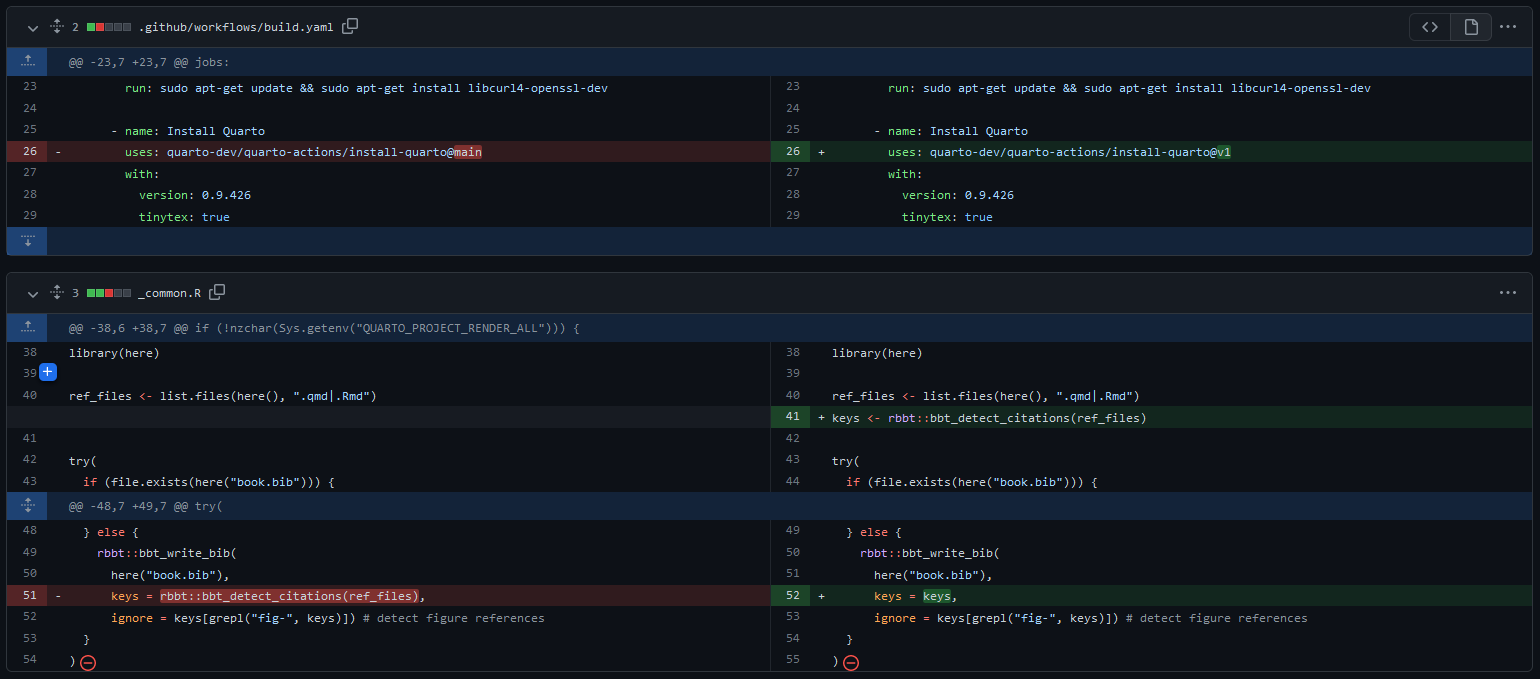This screenshot has height=679, width=1540.
Task: Expand all lines in build.yaml diff
Action: tap(57, 27)
